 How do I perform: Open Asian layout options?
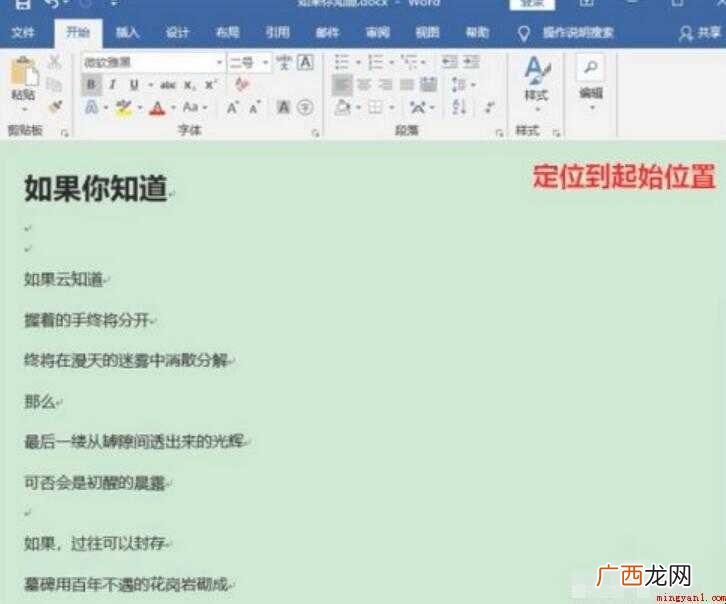tap(418, 108)
